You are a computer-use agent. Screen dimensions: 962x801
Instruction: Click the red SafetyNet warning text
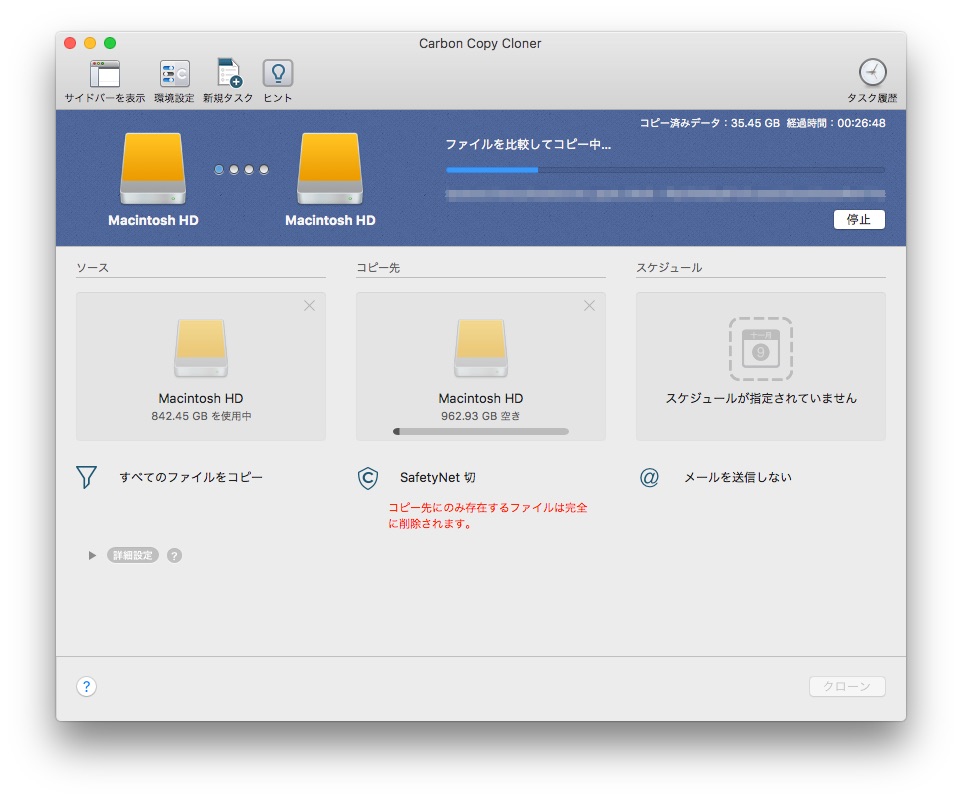488,516
